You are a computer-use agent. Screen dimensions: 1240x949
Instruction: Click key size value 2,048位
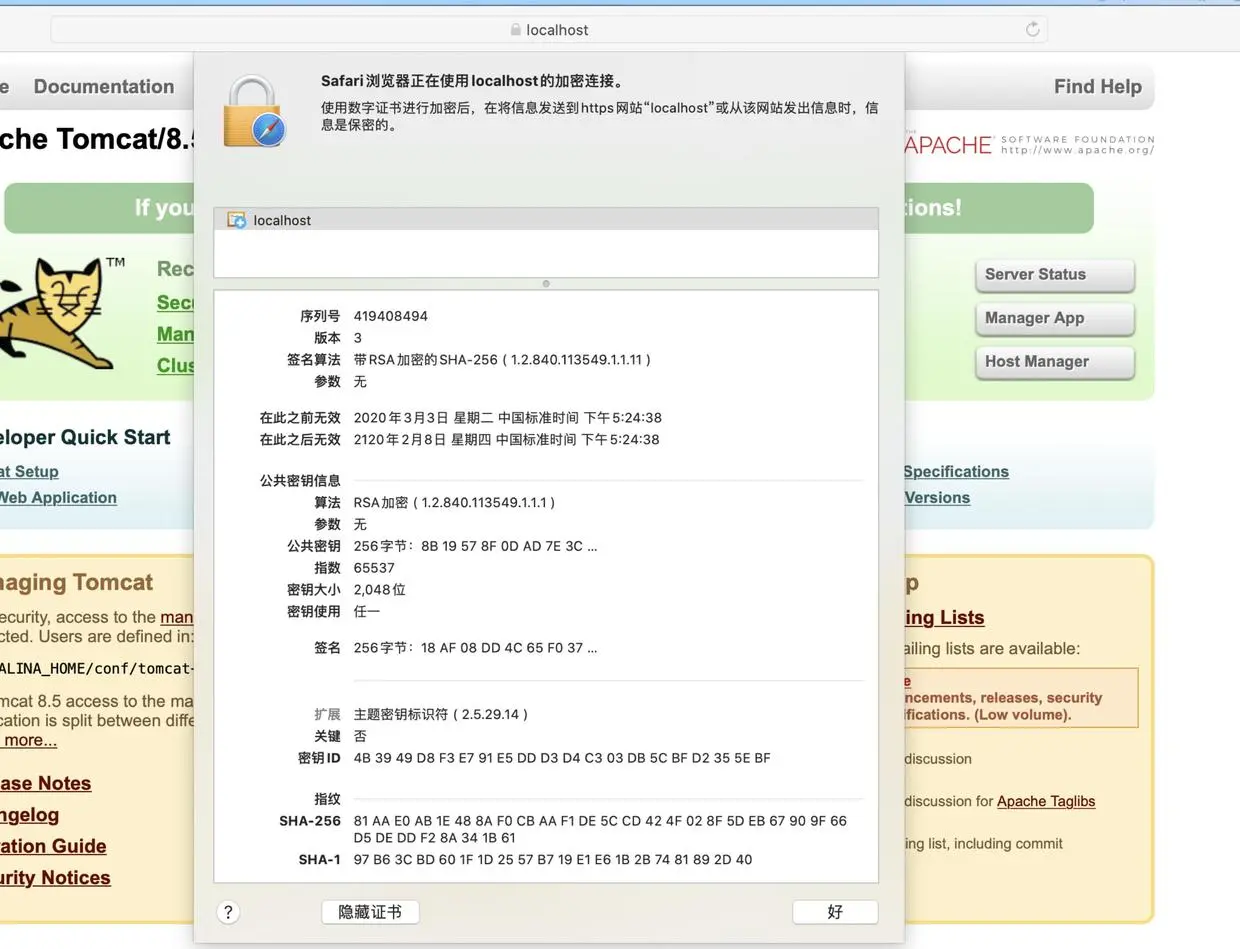click(380, 590)
